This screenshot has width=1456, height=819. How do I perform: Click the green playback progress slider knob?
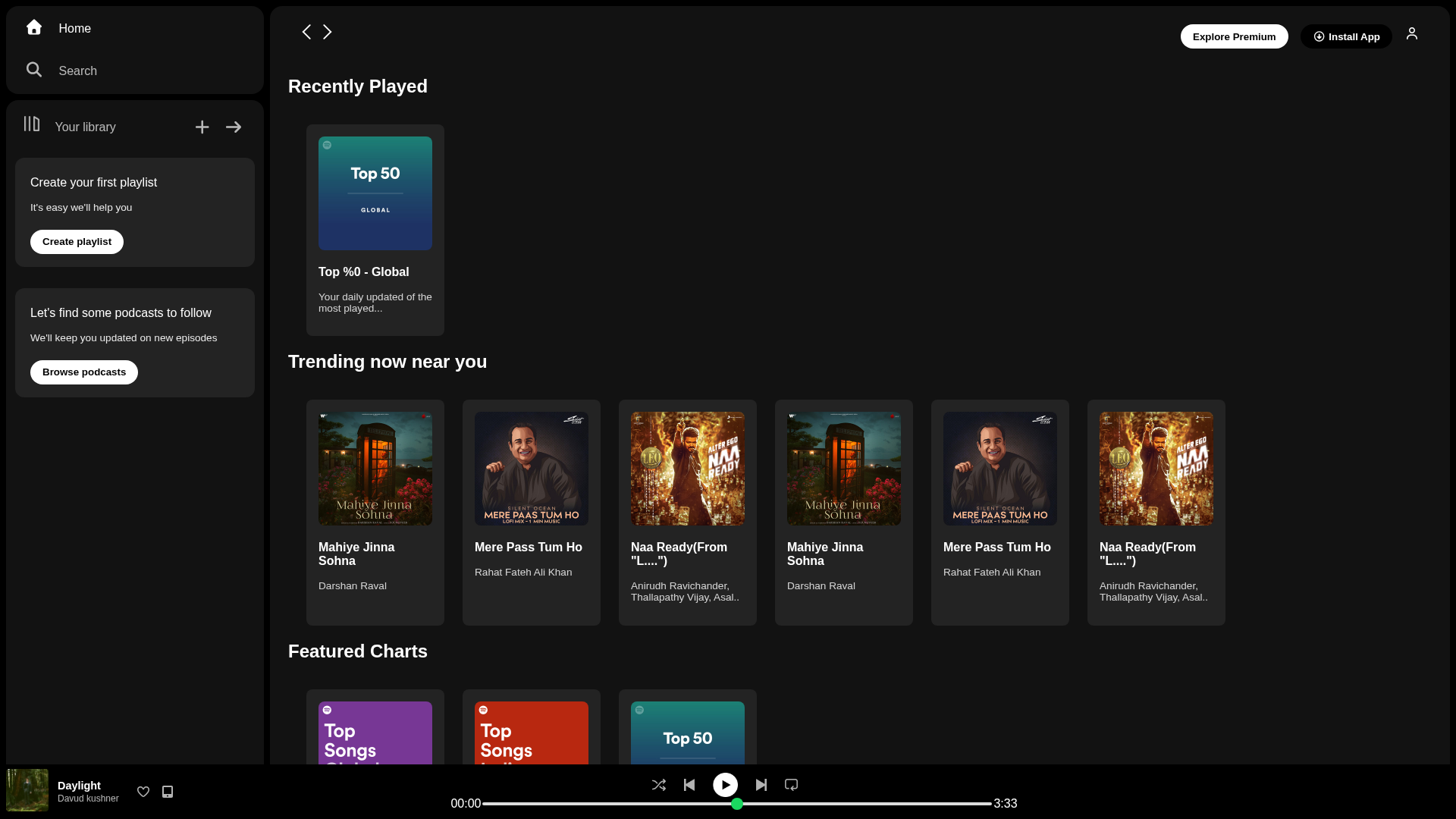tap(737, 804)
